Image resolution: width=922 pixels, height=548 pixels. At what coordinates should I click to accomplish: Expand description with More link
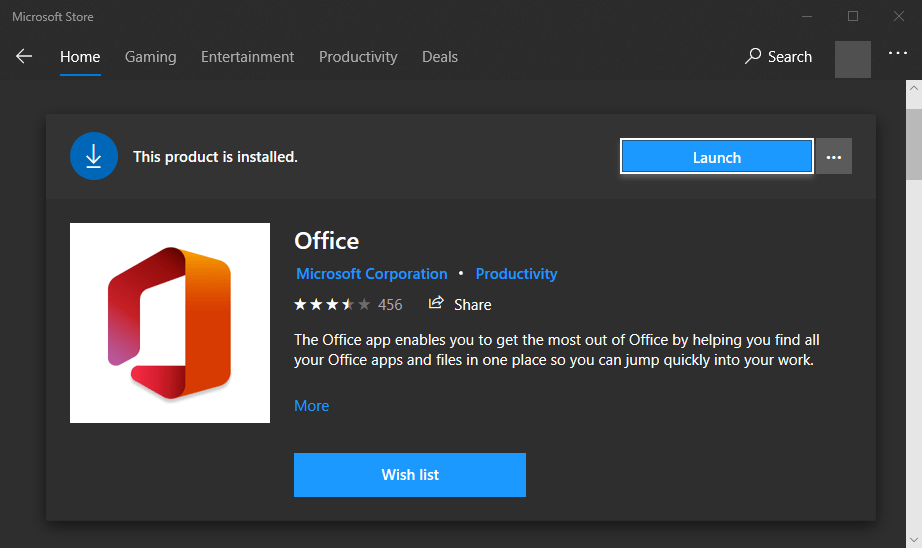(x=311, y=406)
